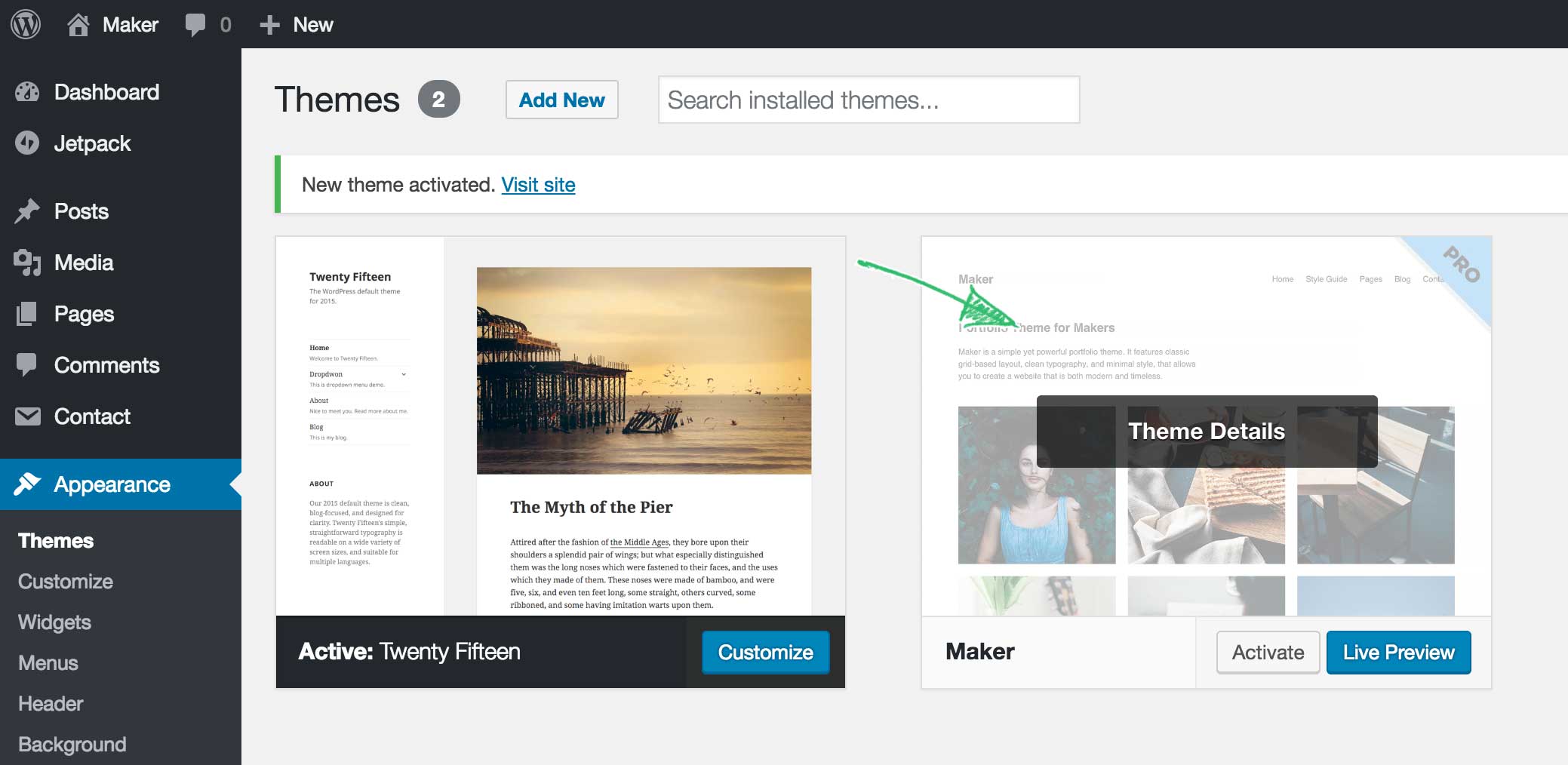The height and width of the screenshot is (765, 1568).
Task: Activate the Maker theme
Action: 1268,653
